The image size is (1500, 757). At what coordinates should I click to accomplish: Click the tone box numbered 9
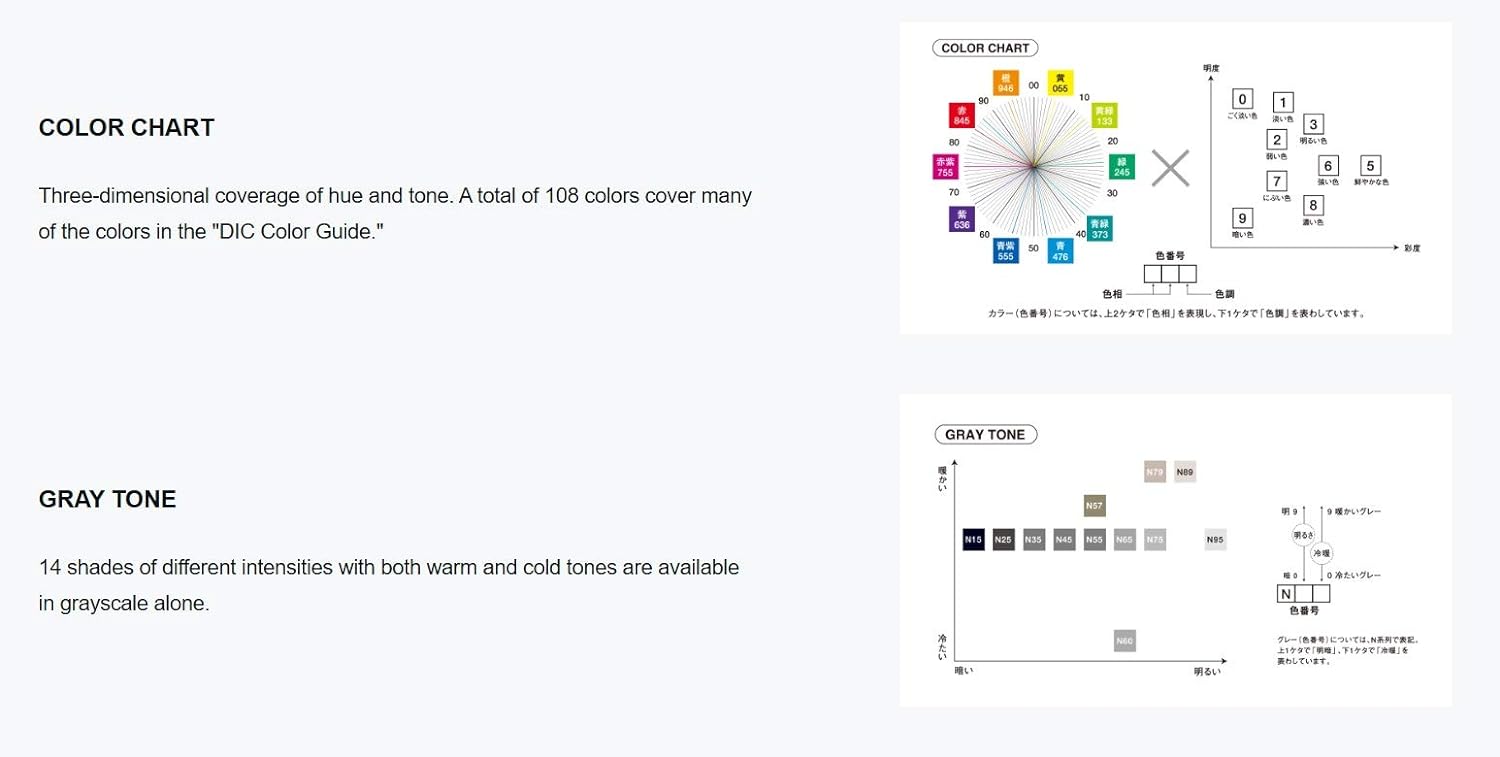1243,218
